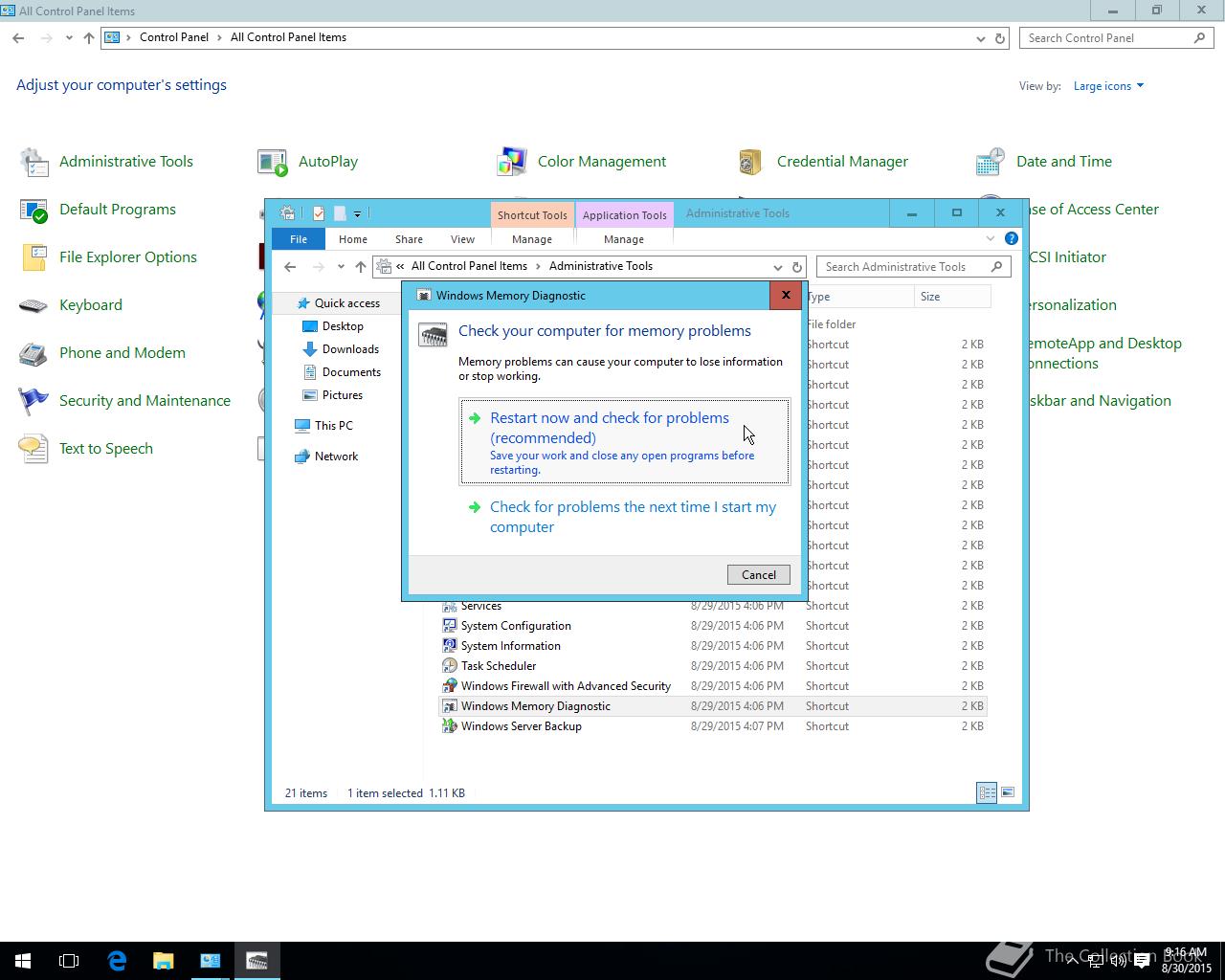Click New folder icon in quick access toolbar
The width and height of the screenshot is (1225, 980).
[340, 213]
